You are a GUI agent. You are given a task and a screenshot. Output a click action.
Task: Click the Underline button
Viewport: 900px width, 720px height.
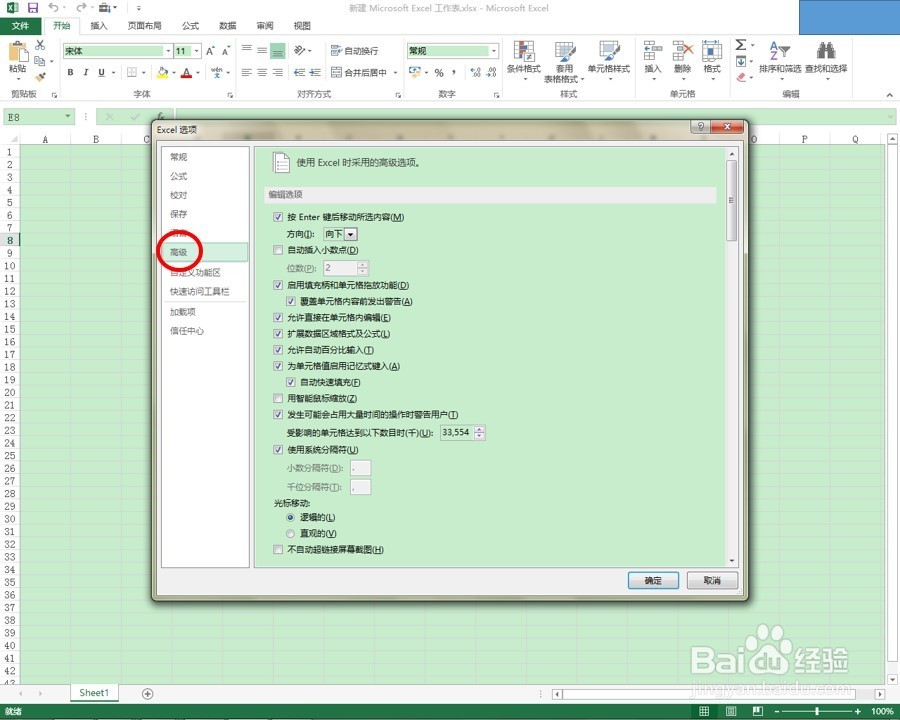point(102,72)
